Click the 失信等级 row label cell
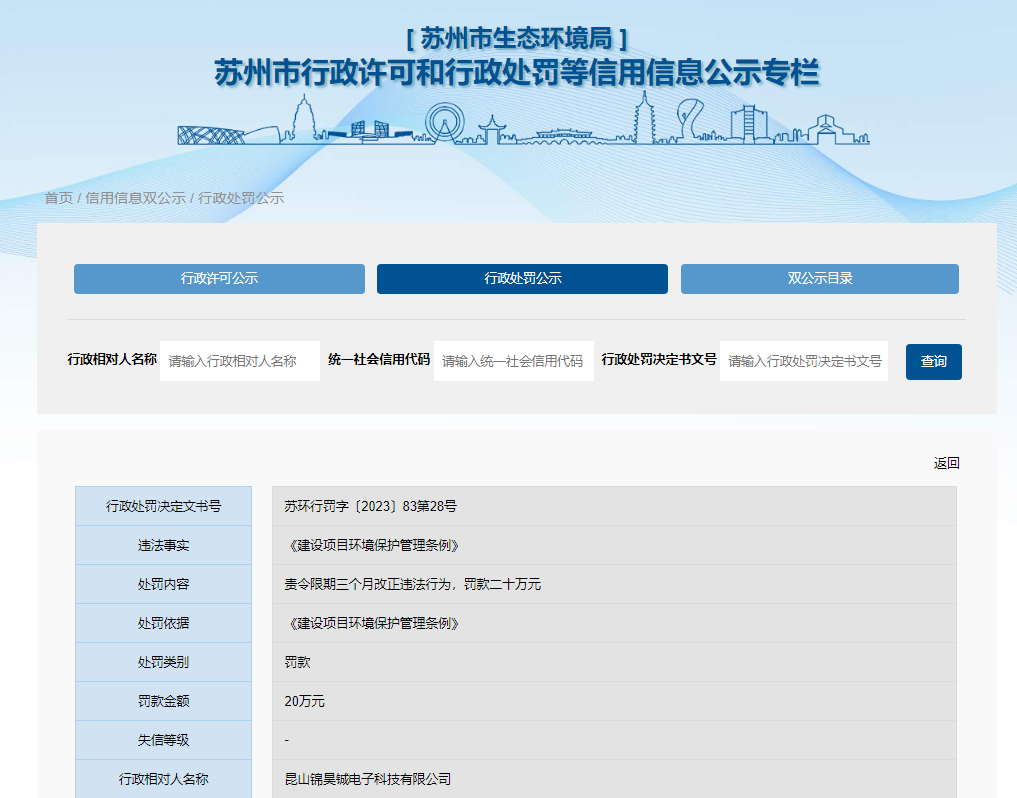Image resolution: width=1017 pixels, height=798 pixels. point(163,740)
